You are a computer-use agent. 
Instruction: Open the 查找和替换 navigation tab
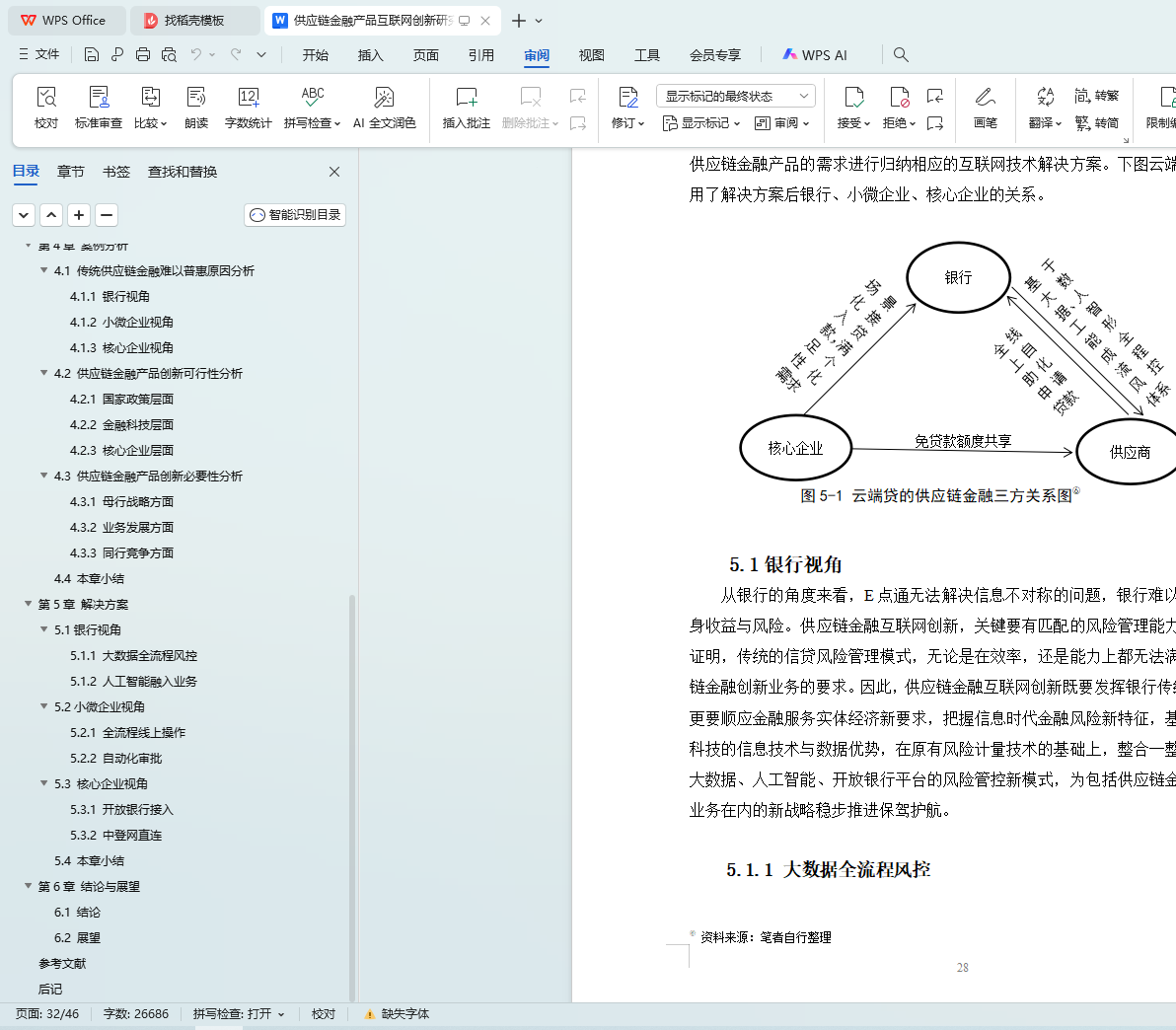pos(183,172)
